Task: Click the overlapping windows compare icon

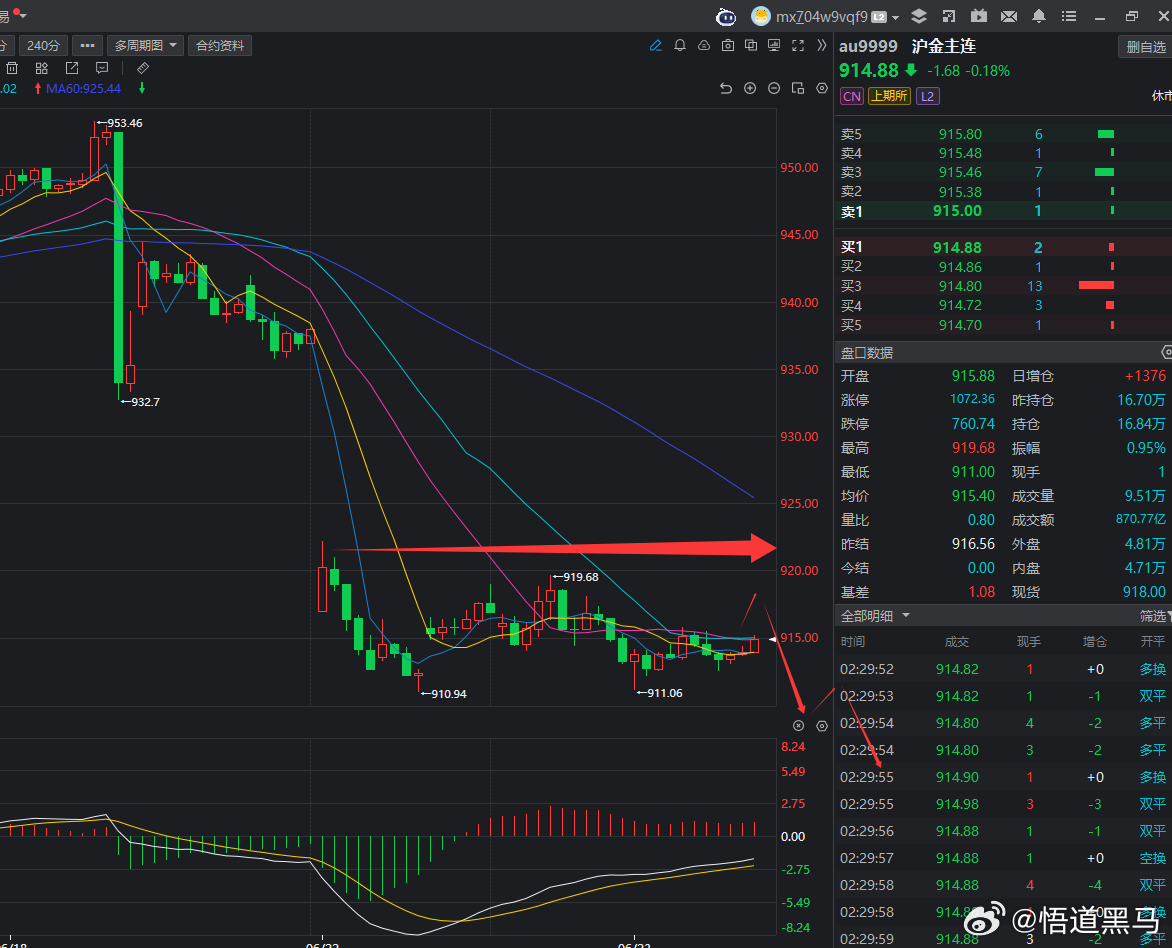Action: pyautogui.click(x=750, y=46)
